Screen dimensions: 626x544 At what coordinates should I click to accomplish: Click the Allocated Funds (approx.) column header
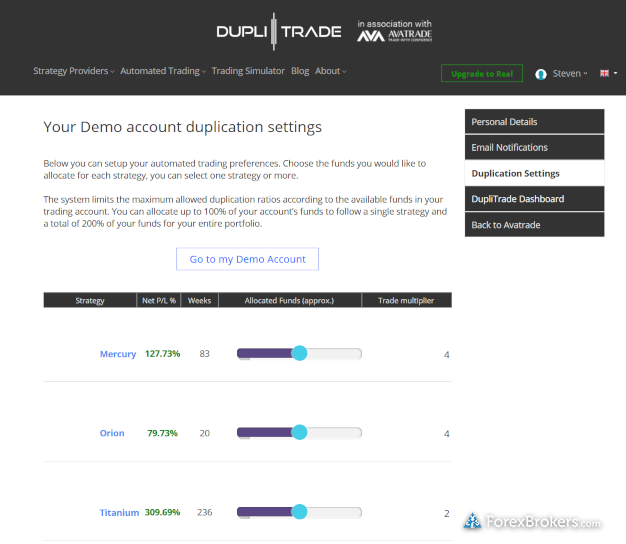289,301
